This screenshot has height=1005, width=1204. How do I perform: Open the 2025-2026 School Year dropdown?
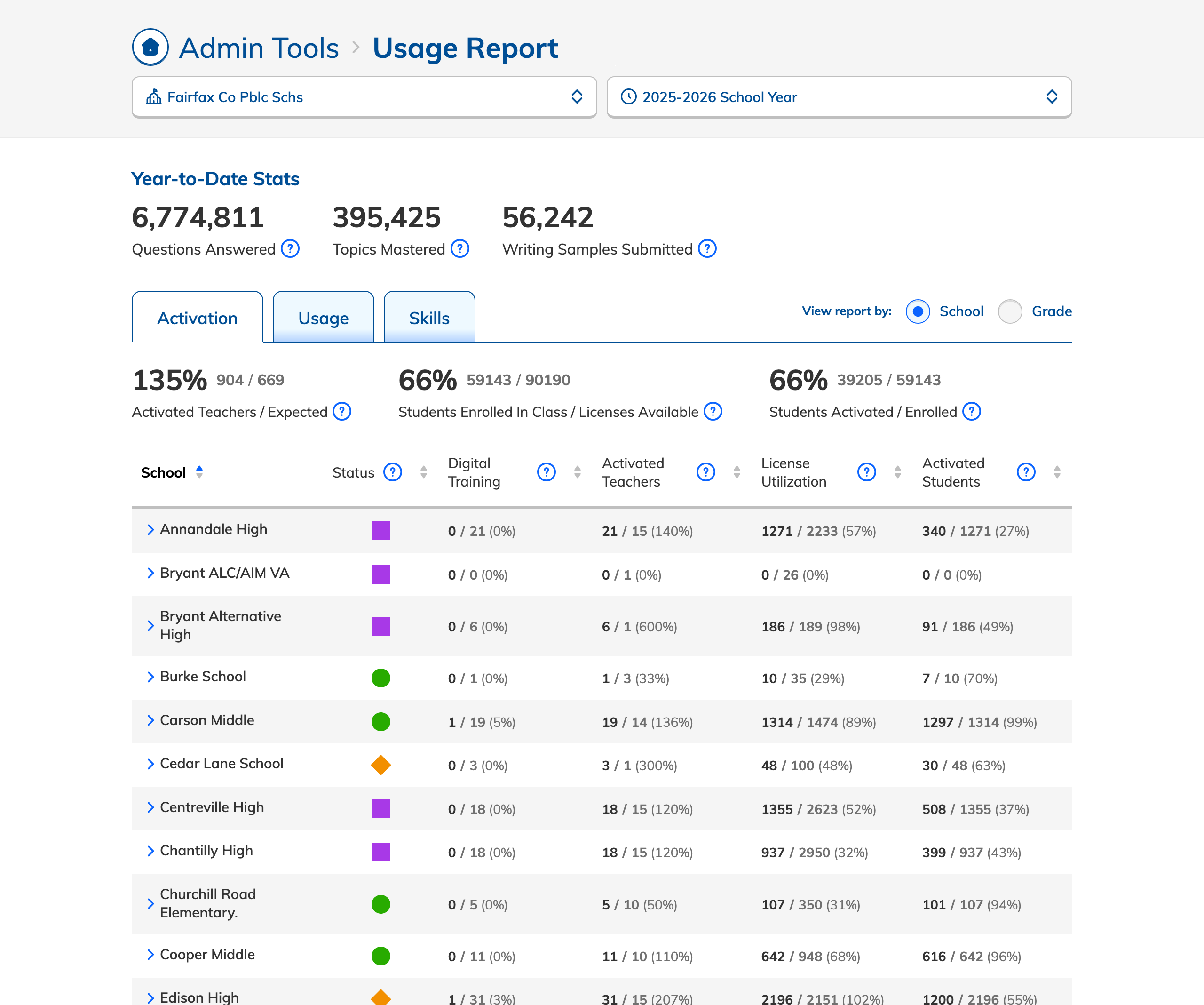[x=839, y=97]
